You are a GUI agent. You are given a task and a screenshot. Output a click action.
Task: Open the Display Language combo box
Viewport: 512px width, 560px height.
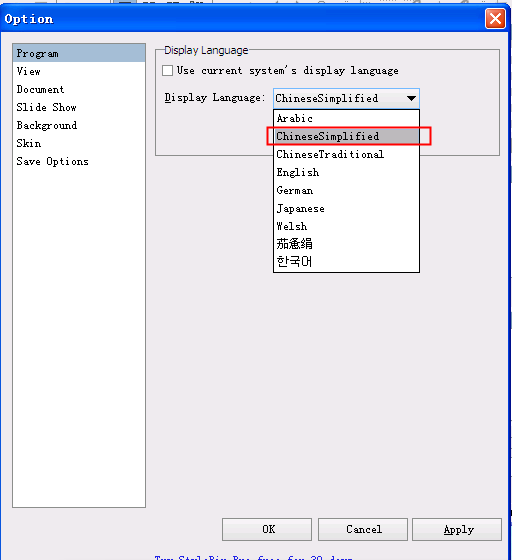click(346, 98)
